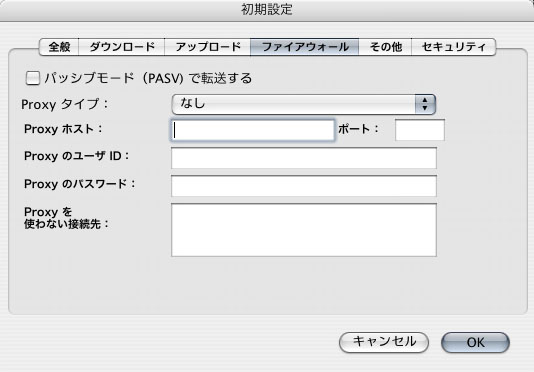
Task: Click the Proxy ホスト text field
Action: [252, 130]
